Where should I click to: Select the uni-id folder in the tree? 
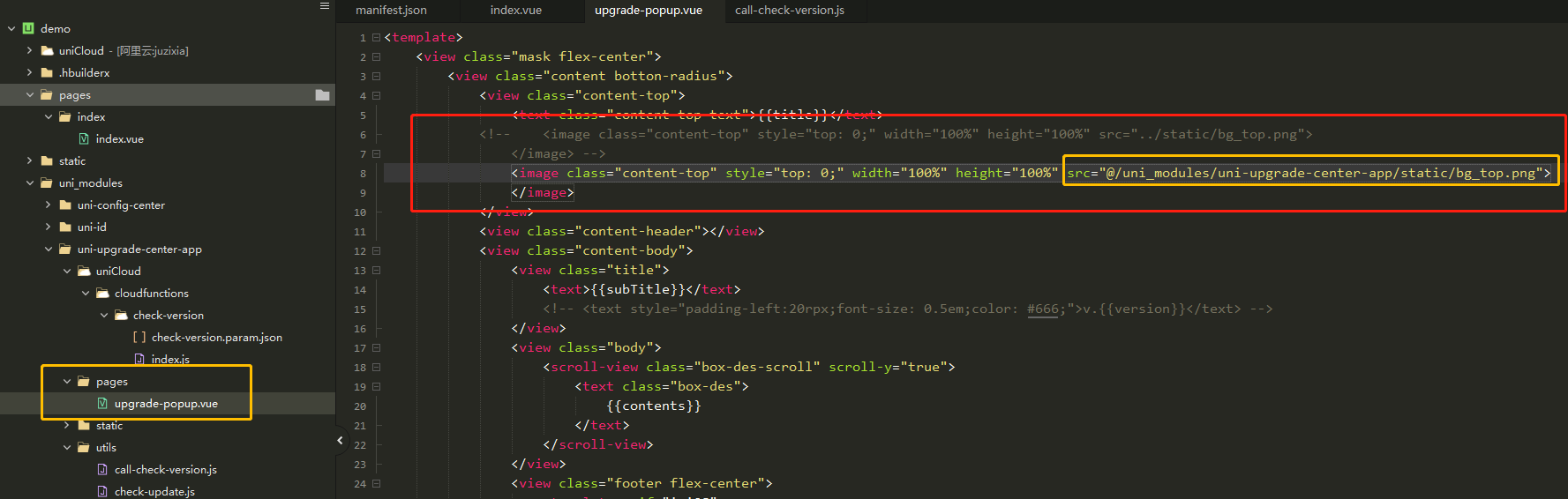pyautogui.click(x=92, y=227)
